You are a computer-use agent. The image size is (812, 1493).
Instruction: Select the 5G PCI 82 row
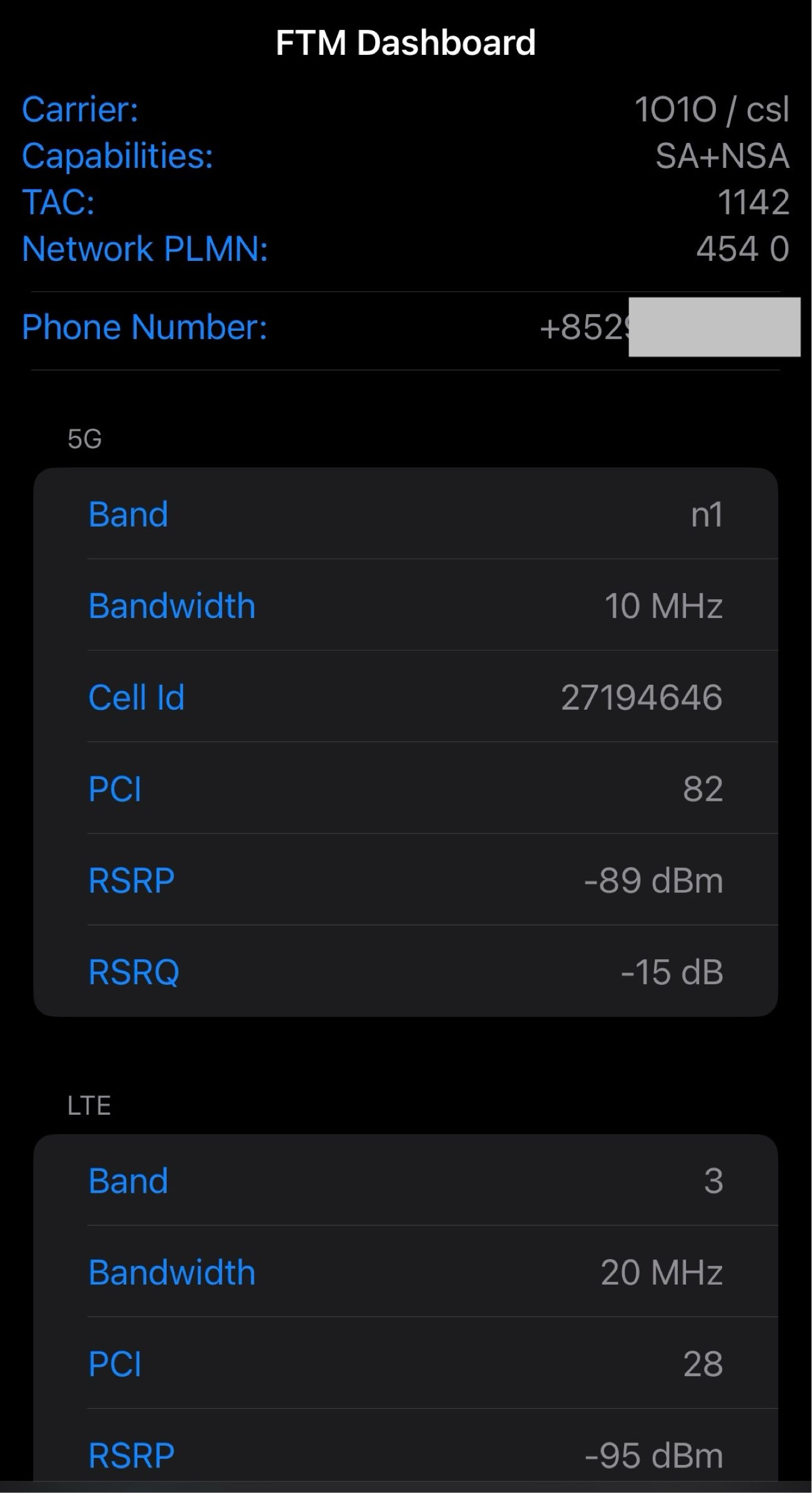406,788
